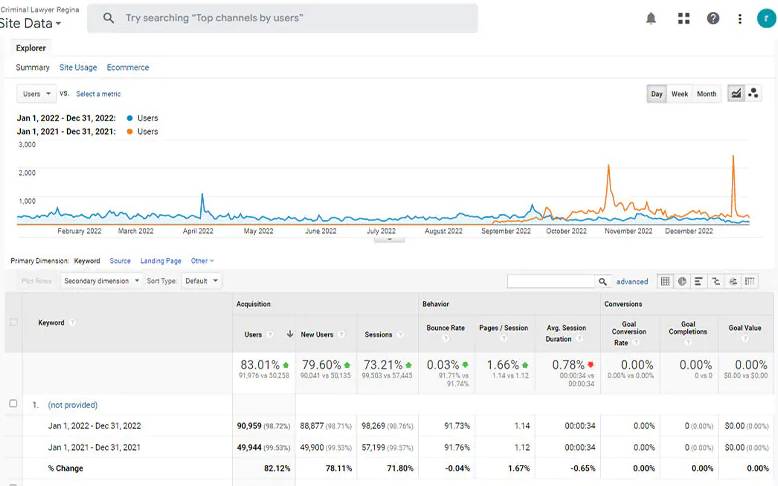
Task: Set graph interval to Week
Action: [x=679, y=94]
